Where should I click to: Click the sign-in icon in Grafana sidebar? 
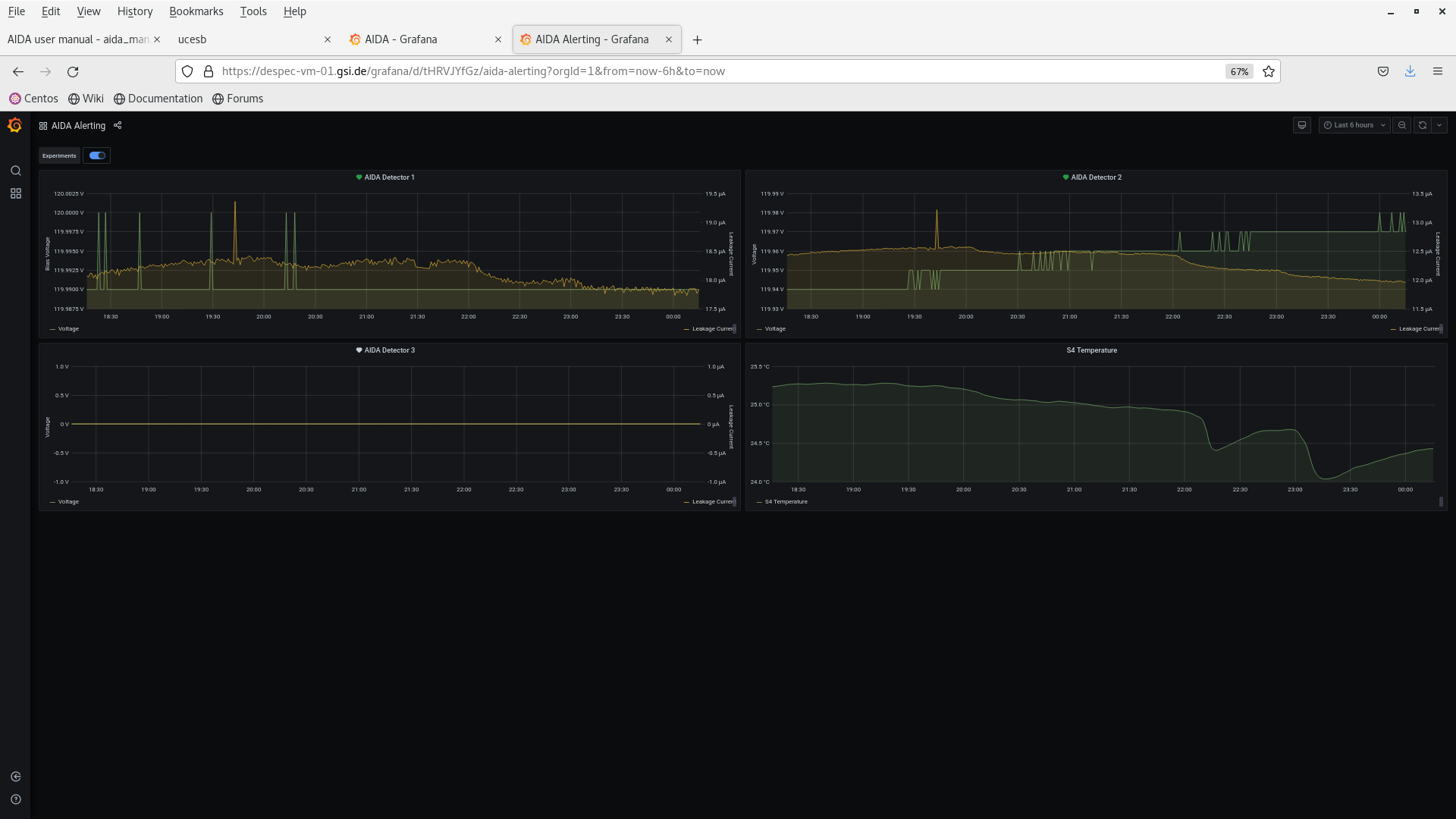15,777
